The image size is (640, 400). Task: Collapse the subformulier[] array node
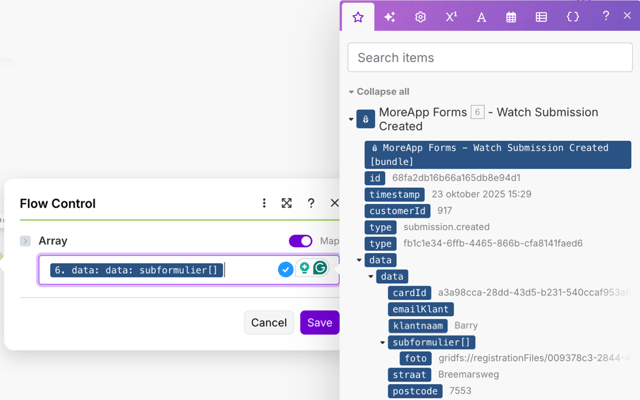click(383, 343)
